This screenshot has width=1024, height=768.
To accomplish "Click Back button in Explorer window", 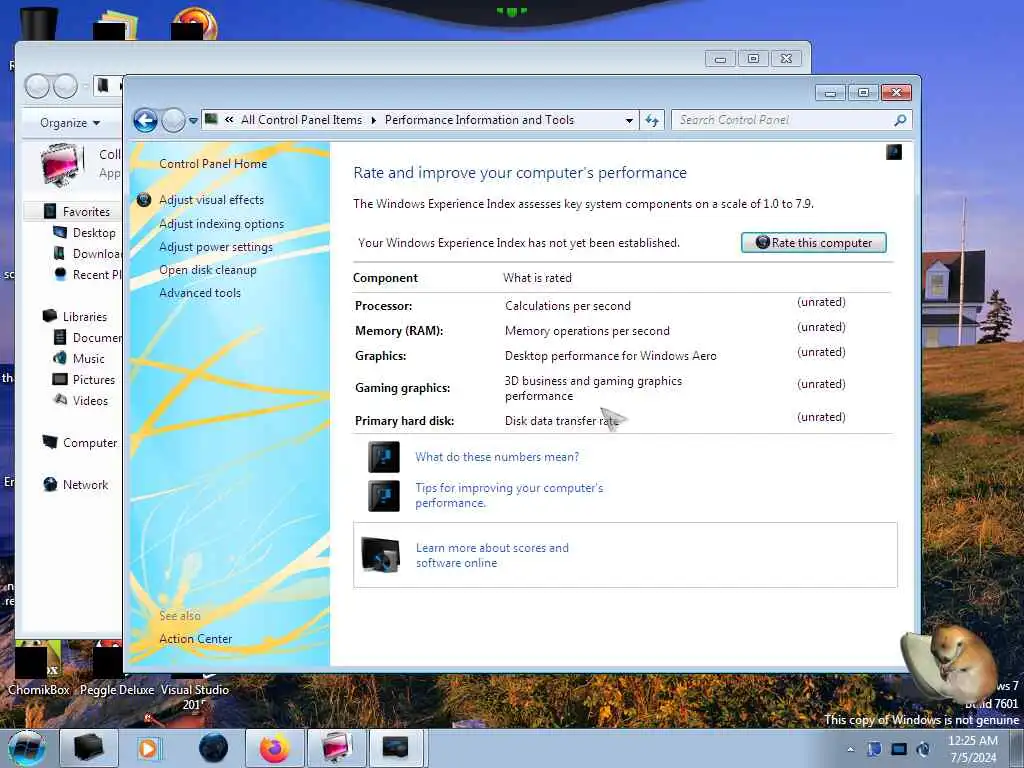I will click(x=37, y=86).
